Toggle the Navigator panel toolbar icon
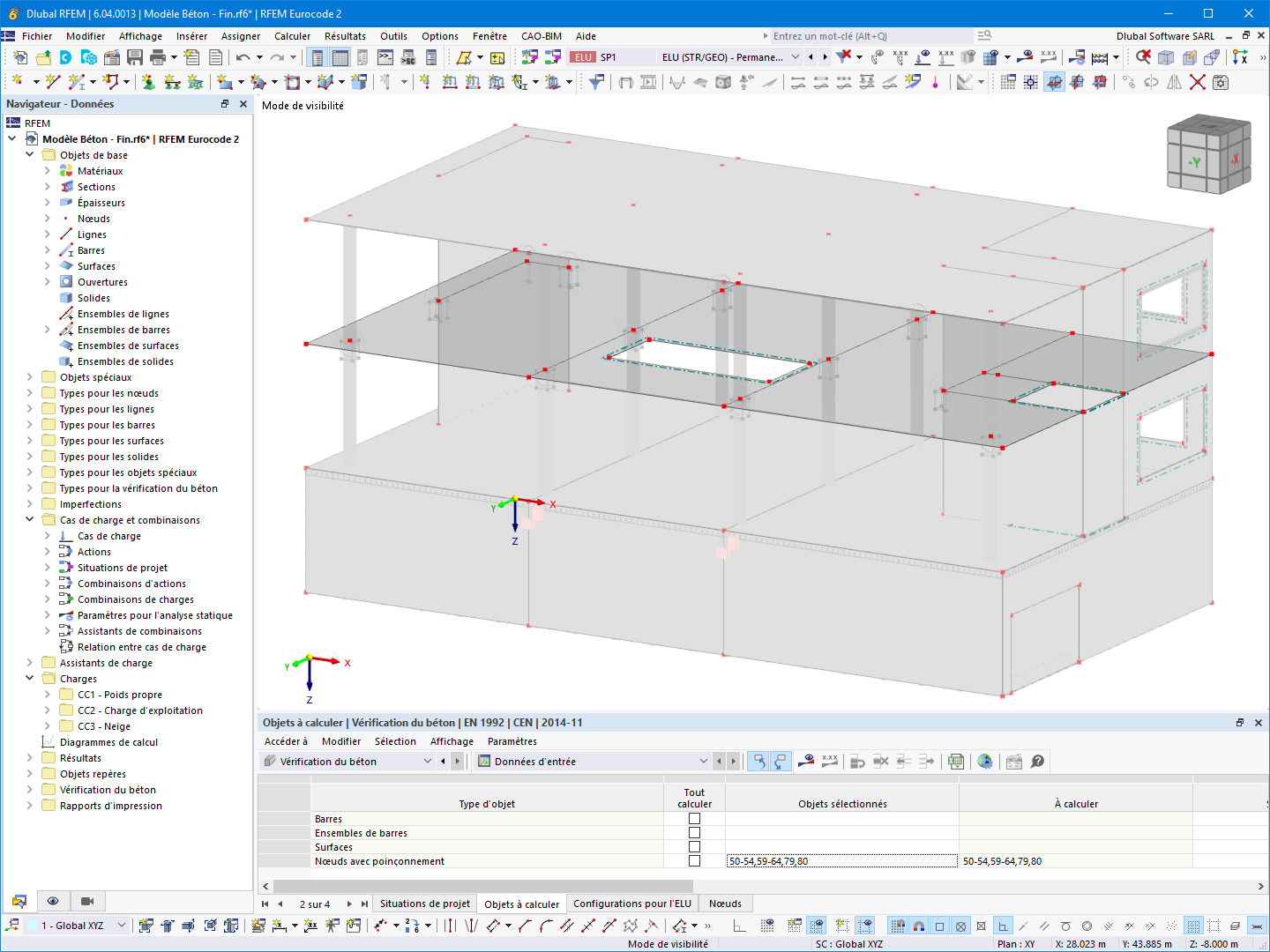Viewport: 1270px width, 952px height. pyautogui.click(x=317, y=57)
